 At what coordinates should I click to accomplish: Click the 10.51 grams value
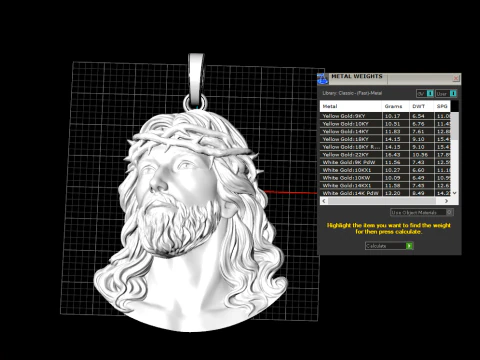click(x=392, y=124)
